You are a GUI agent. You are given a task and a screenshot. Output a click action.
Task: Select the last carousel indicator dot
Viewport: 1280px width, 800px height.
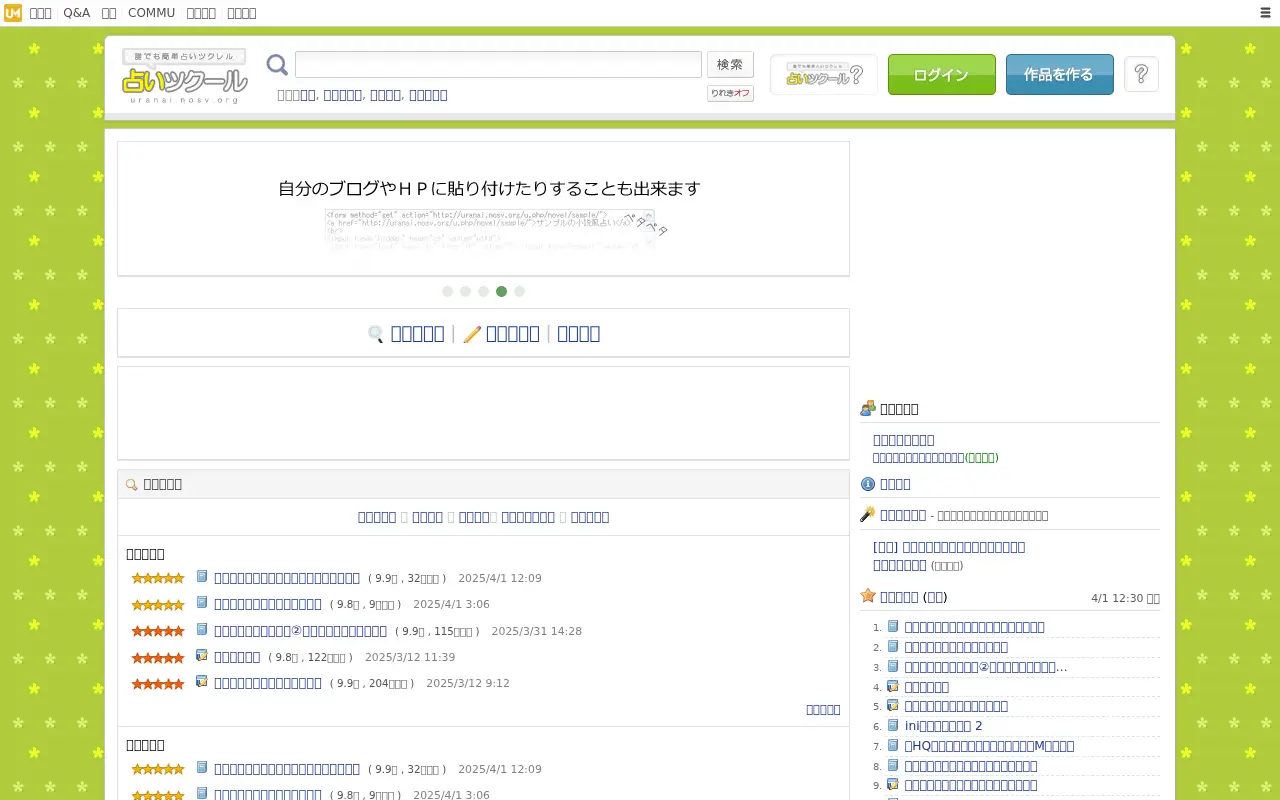(519, 291)
